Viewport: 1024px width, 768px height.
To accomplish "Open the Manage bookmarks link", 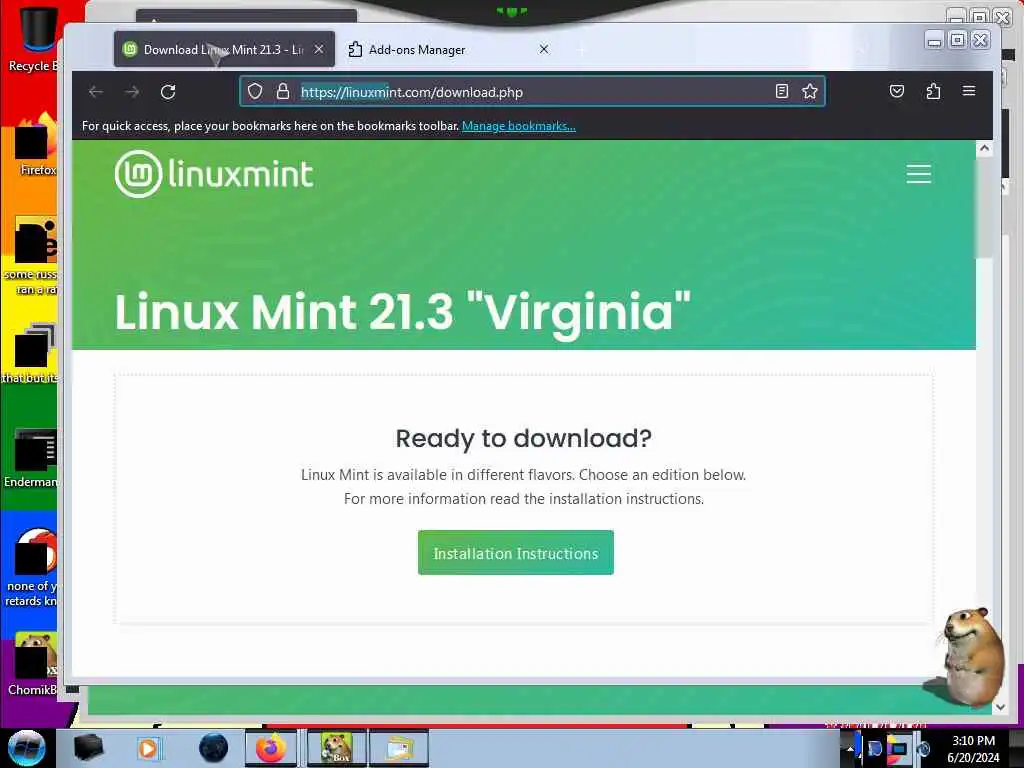I will (x=519, y=126).
